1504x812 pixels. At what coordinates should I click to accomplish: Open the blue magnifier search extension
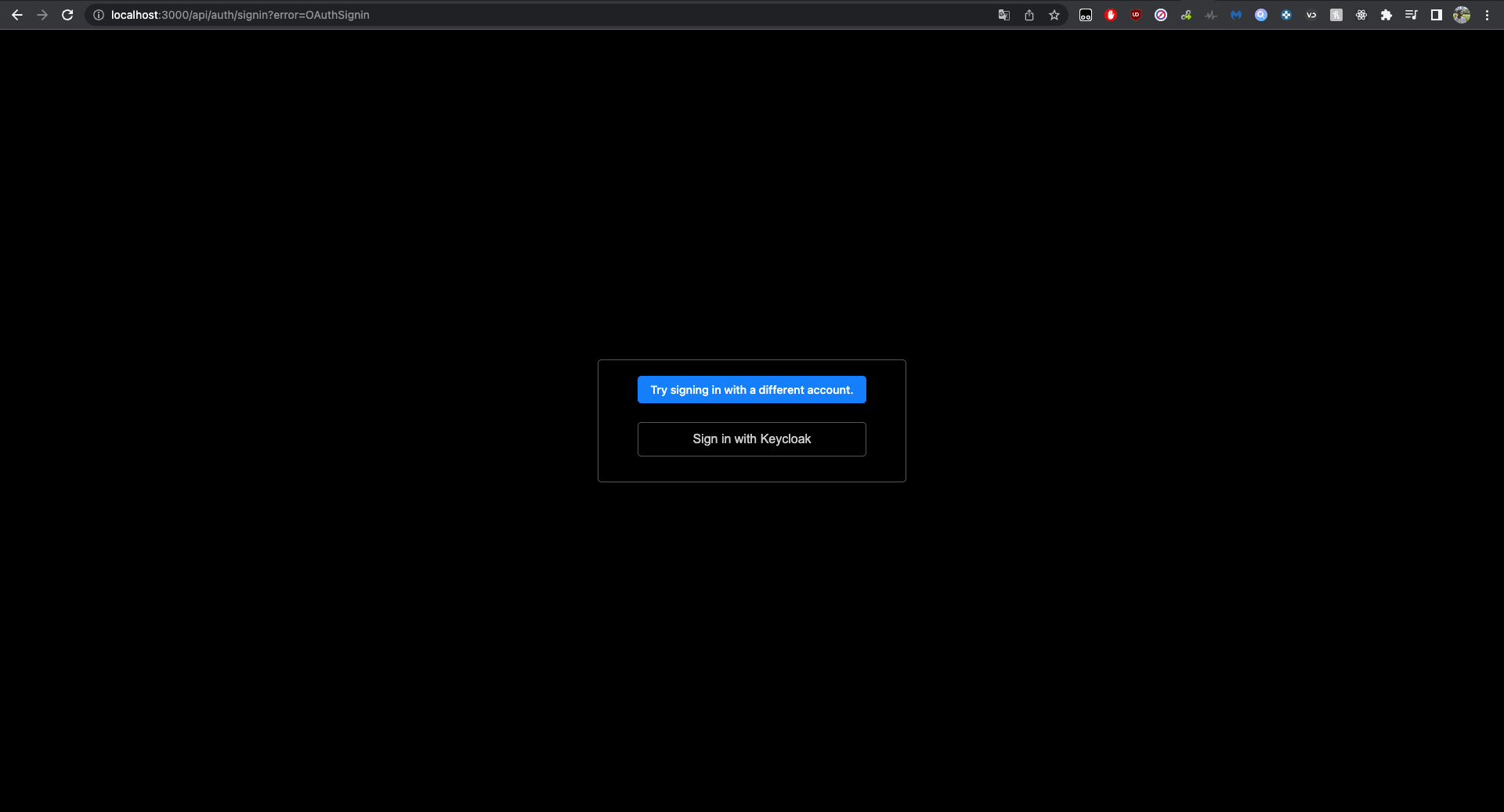point(1261,15)
